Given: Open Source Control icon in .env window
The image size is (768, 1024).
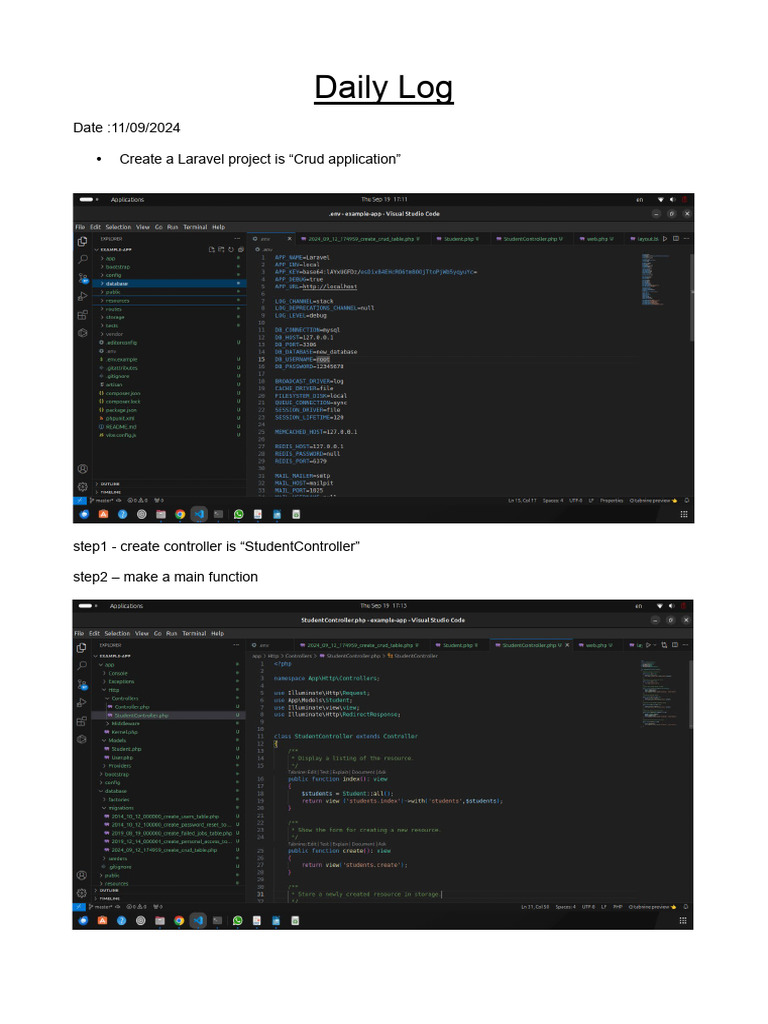Looking at the screenshot, I should 83,278.
